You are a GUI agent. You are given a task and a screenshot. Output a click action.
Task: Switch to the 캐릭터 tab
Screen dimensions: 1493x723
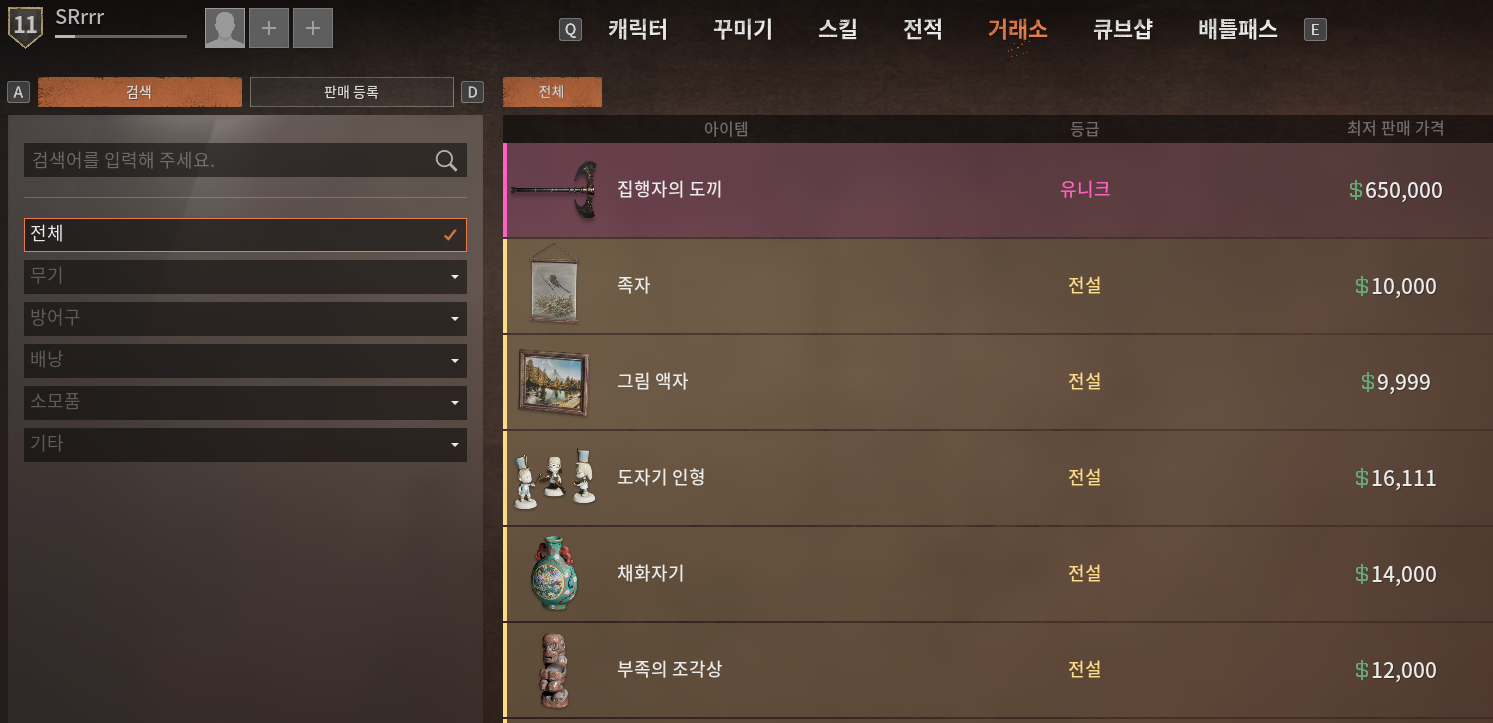coord(638,29)
